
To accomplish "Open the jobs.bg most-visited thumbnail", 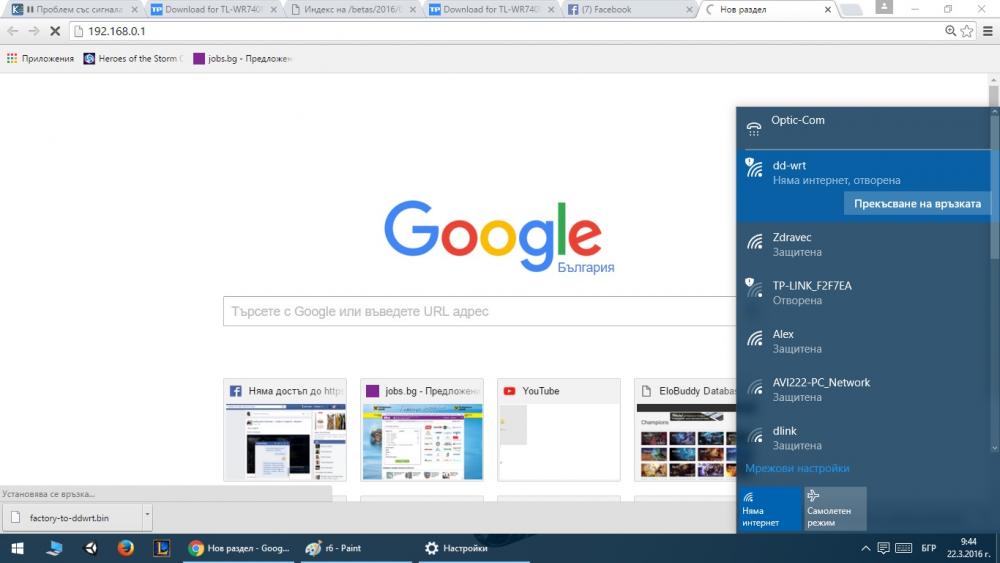I will pyautogui.click(x=422, y=430).
